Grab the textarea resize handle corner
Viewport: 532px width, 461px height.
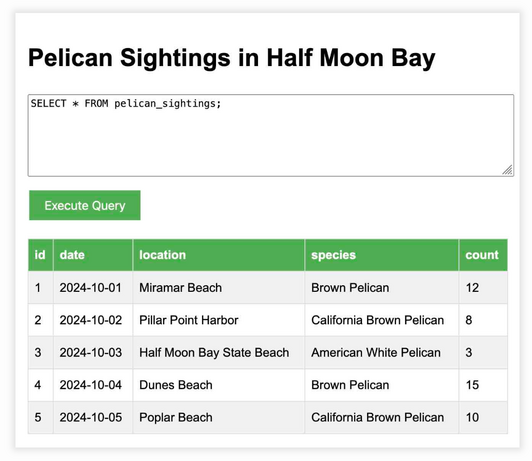click(x=508, y=170)
